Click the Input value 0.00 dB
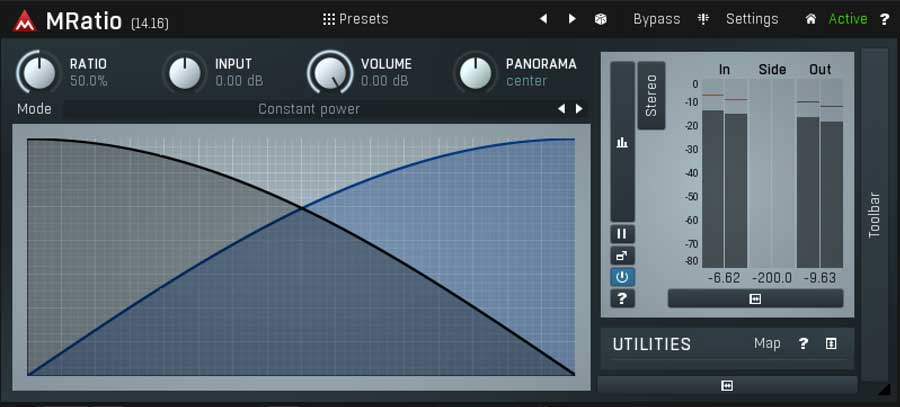The height and width of the screenshot is (407, 900). click(x=239, y=81)
